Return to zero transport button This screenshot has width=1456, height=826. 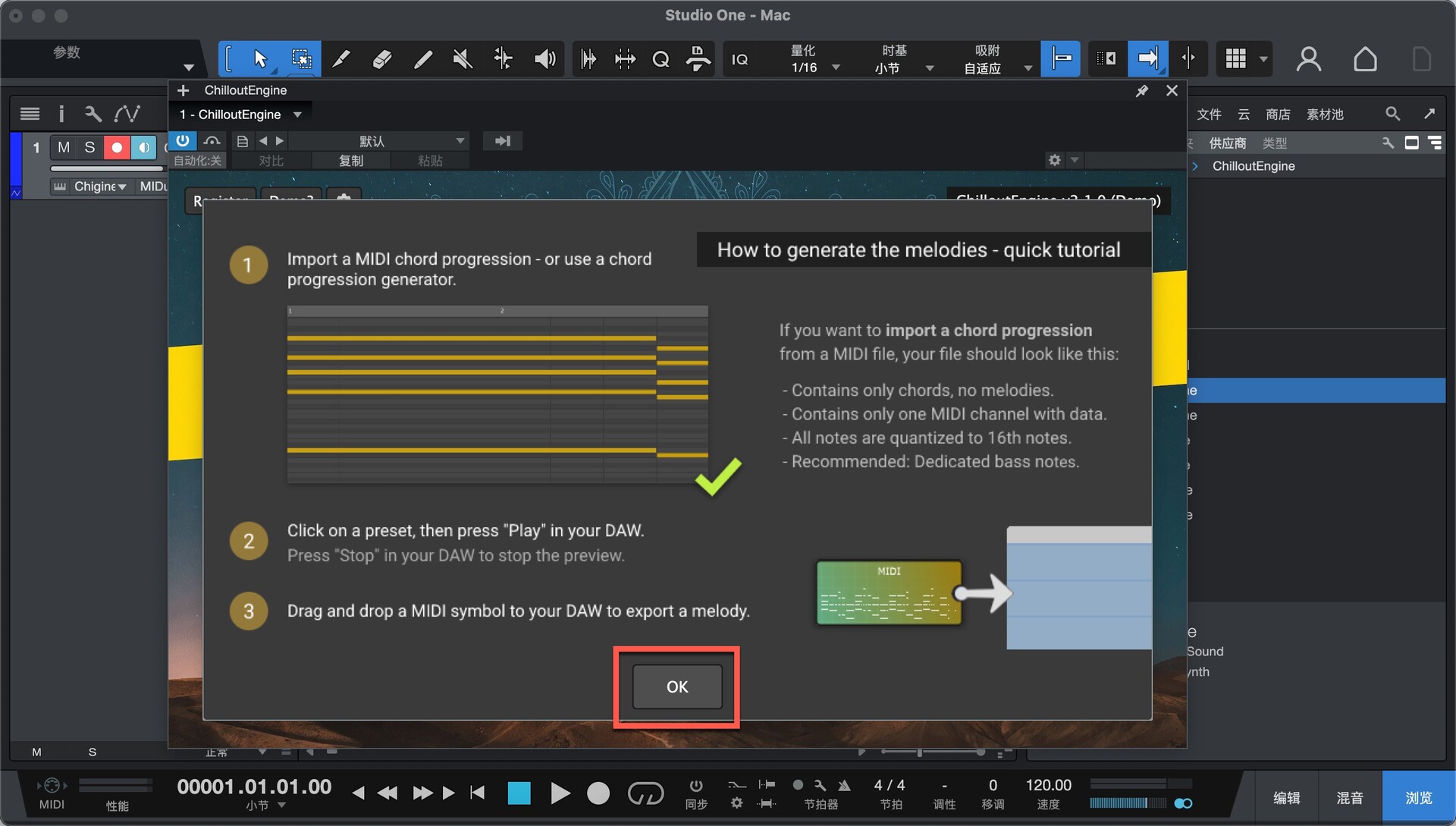477,793
